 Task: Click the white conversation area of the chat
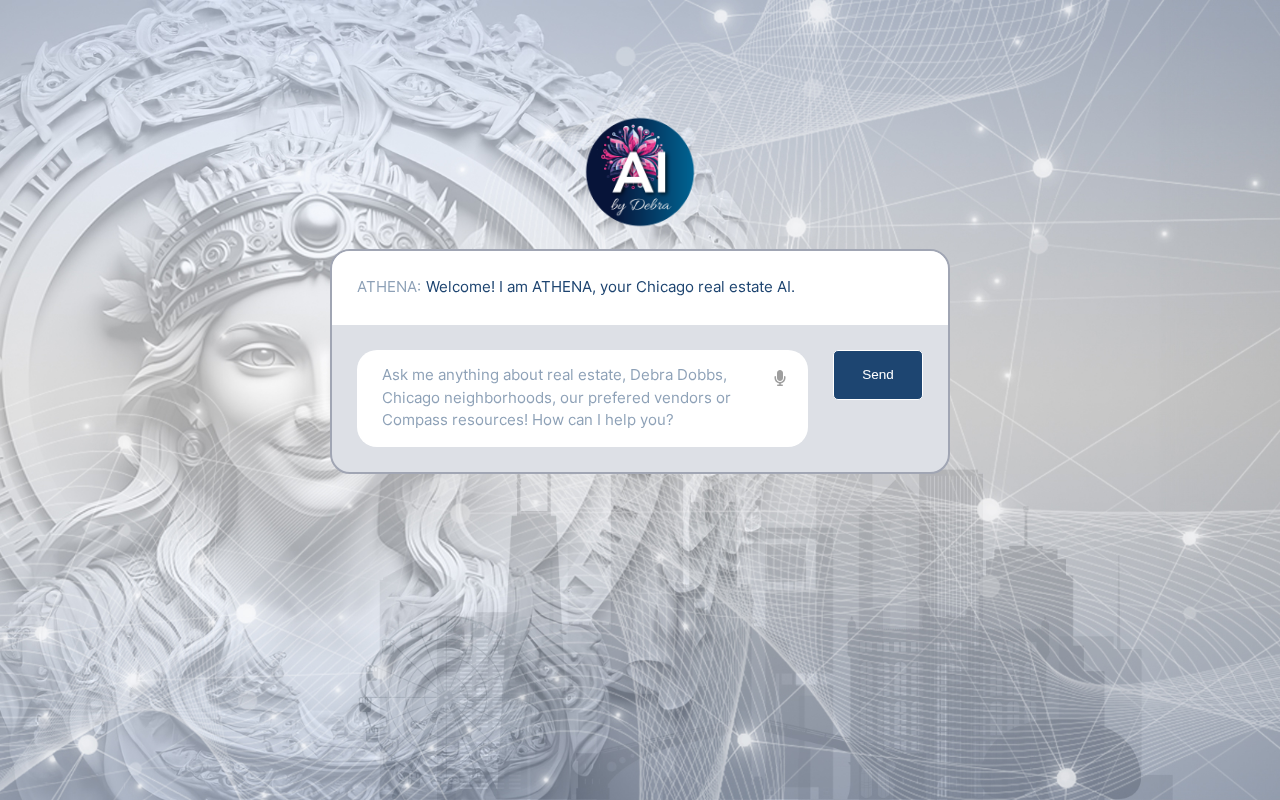click(640, 288)
